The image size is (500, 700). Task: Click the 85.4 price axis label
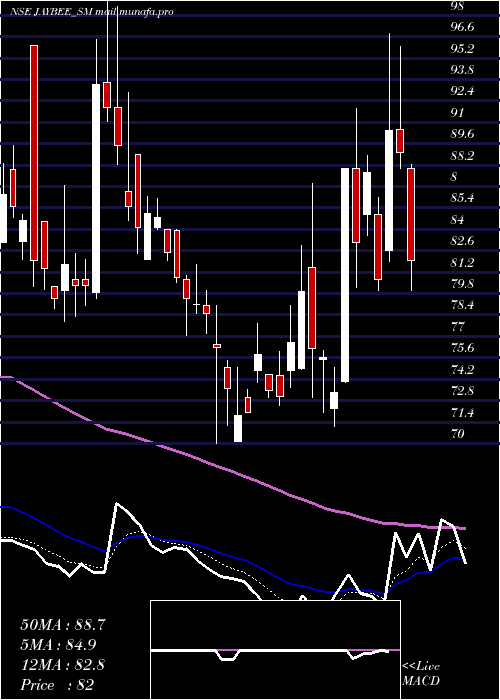462,198
